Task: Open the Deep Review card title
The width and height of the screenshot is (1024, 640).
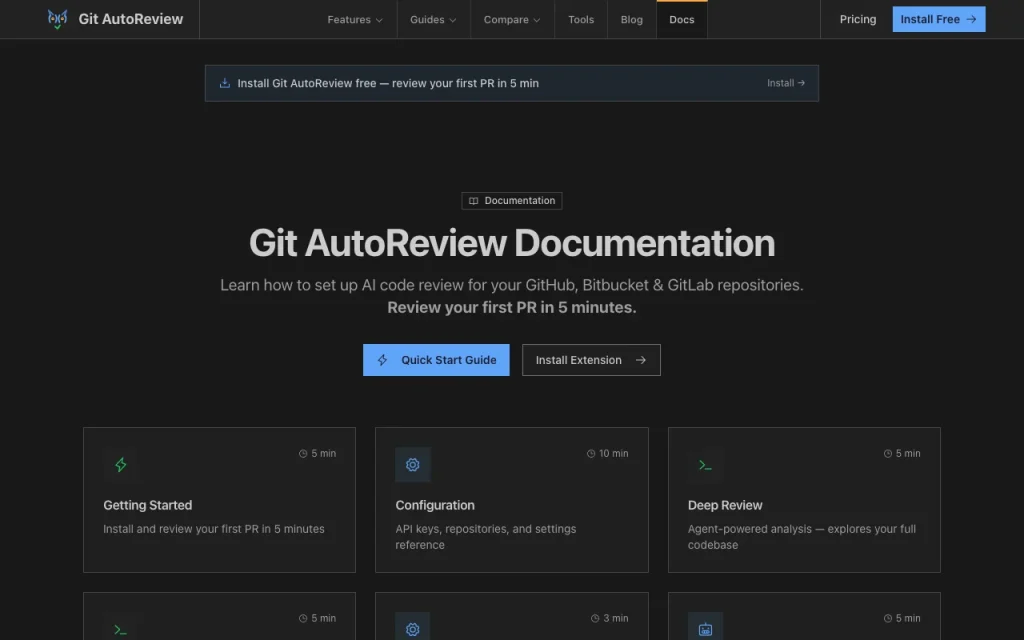Action: (725, 505)
